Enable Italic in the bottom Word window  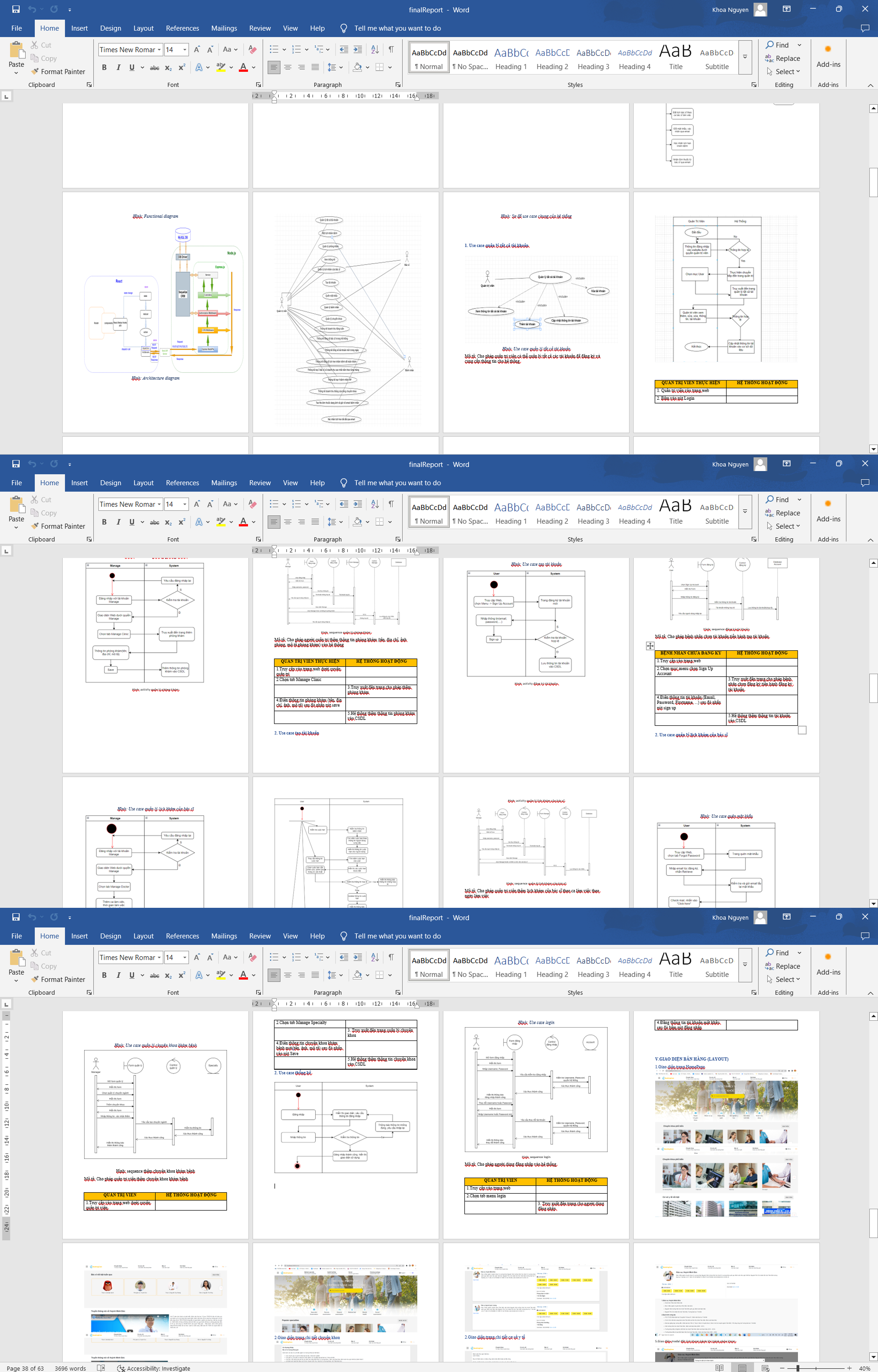(118, 975)
